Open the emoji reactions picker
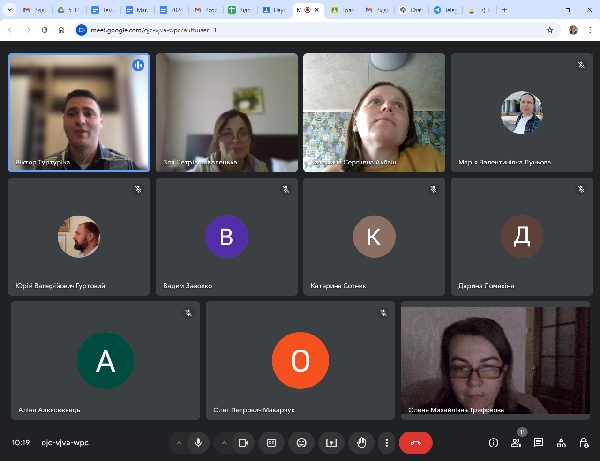Screen dimensions: 600x461 pyautogui.click(x=301, y=442)
